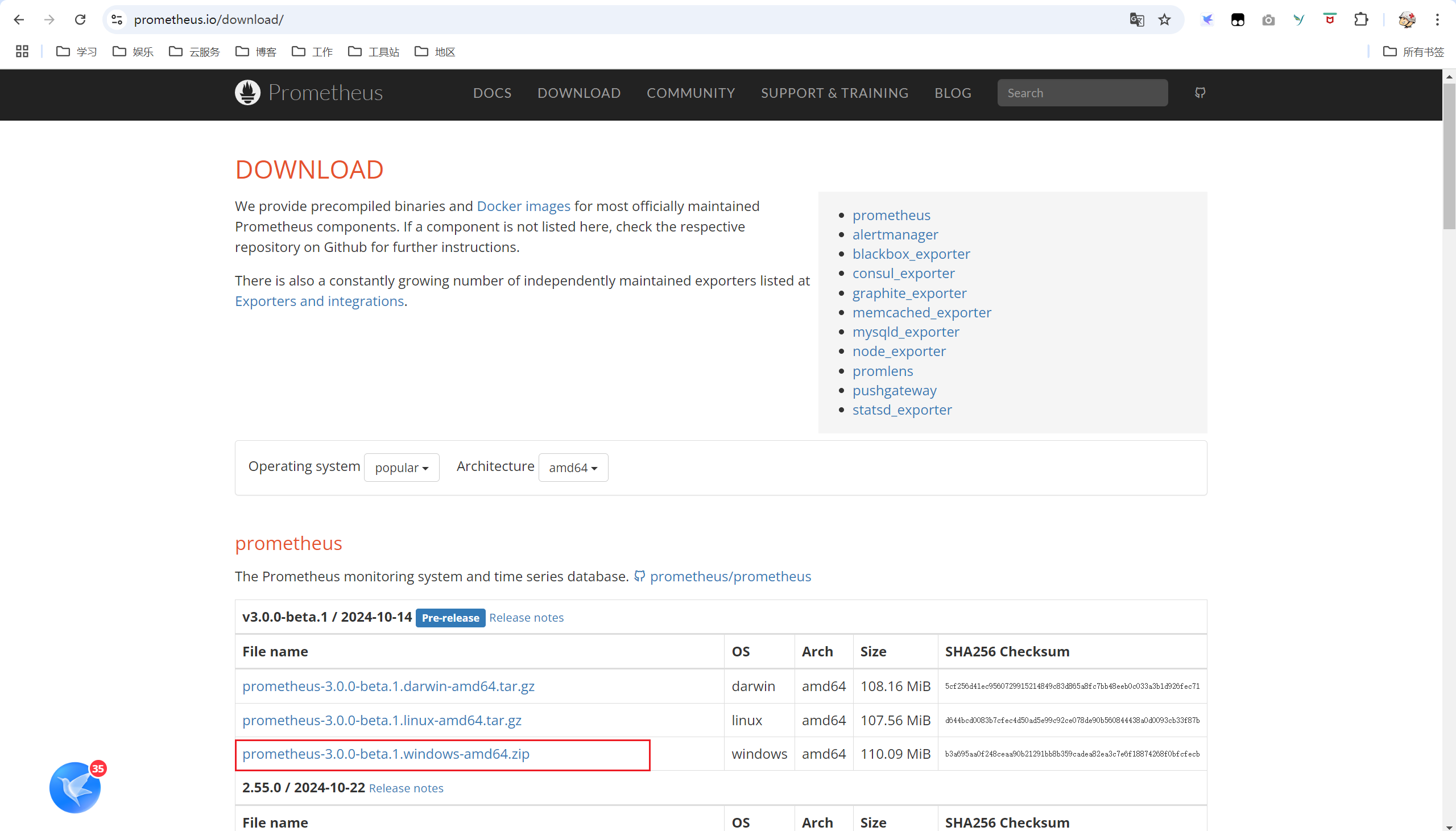Screen dimensions: 1456x831
Task: Download prometheus-3.0.0-beta.1.windows-amd64.zip
Action: 386,754
